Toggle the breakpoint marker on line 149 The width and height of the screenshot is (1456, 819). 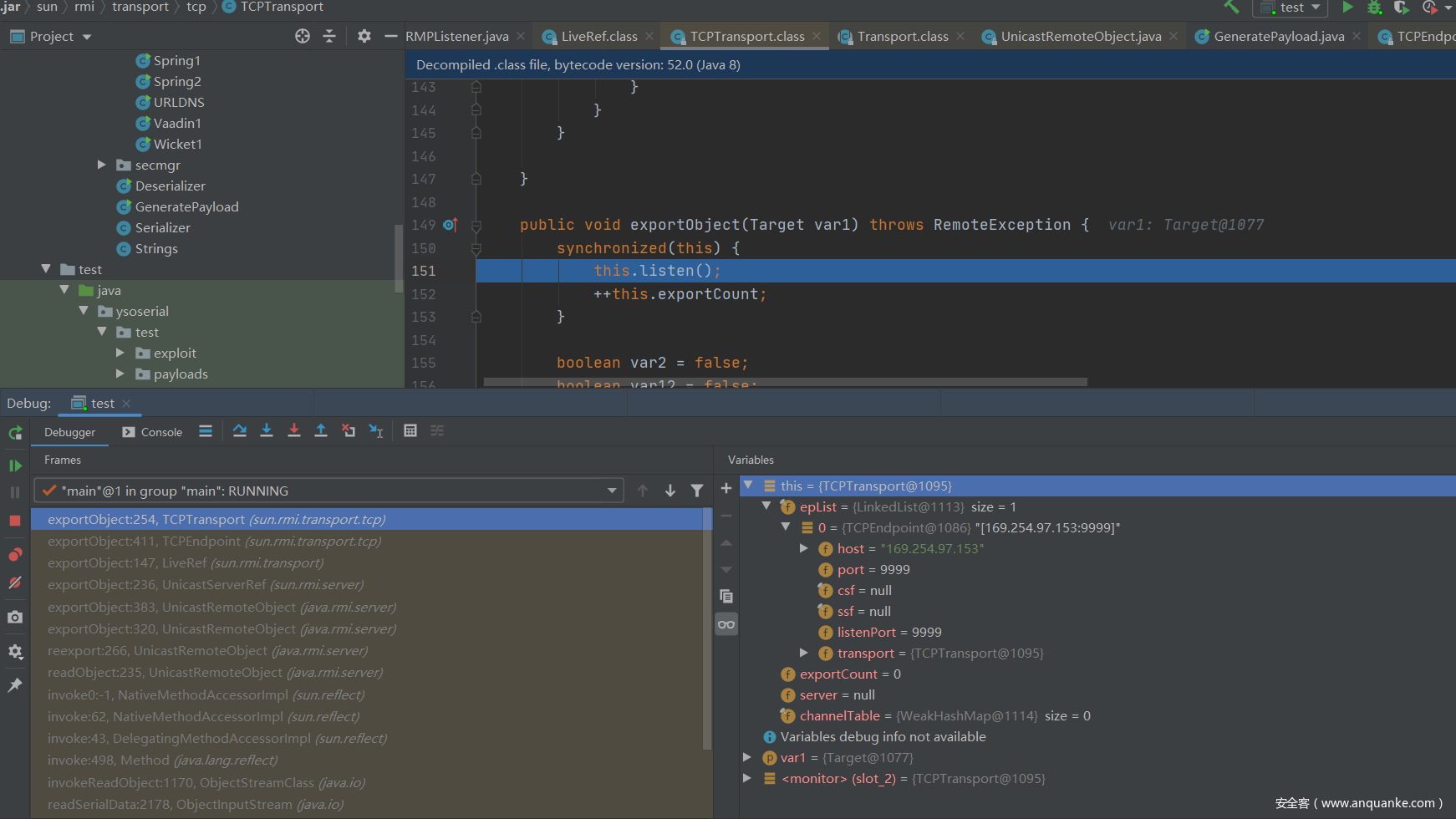pyautogui.click(x=450, y=225)
